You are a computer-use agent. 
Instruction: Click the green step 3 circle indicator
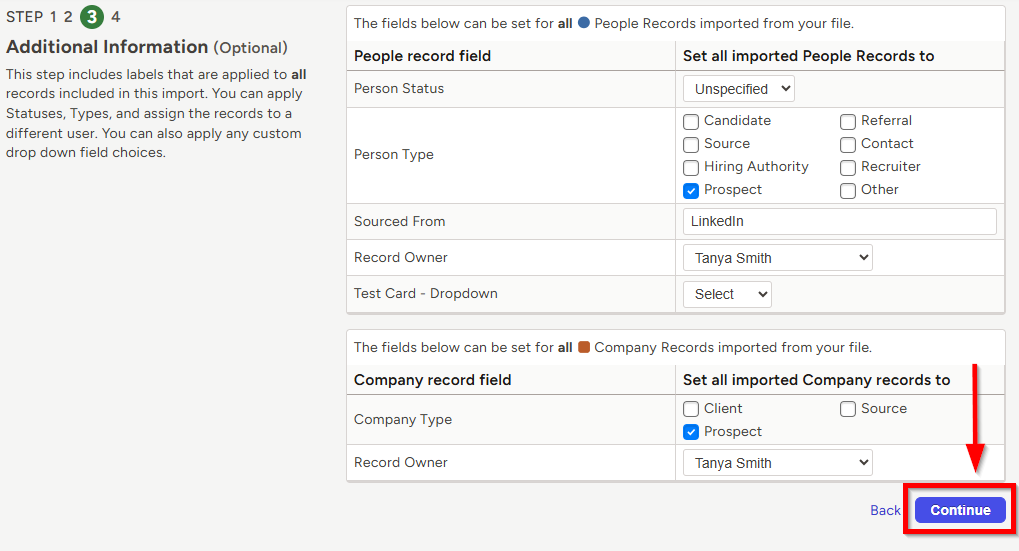[x=92, y=17]
